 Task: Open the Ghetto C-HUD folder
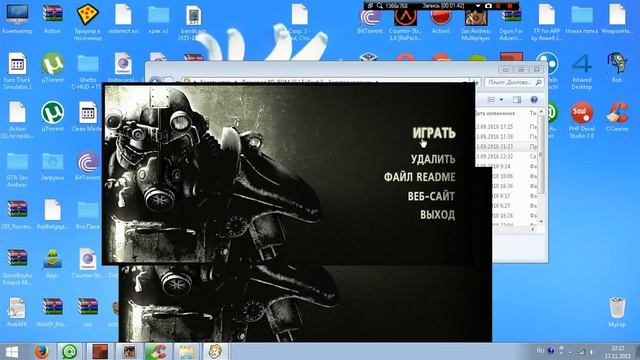87,71
